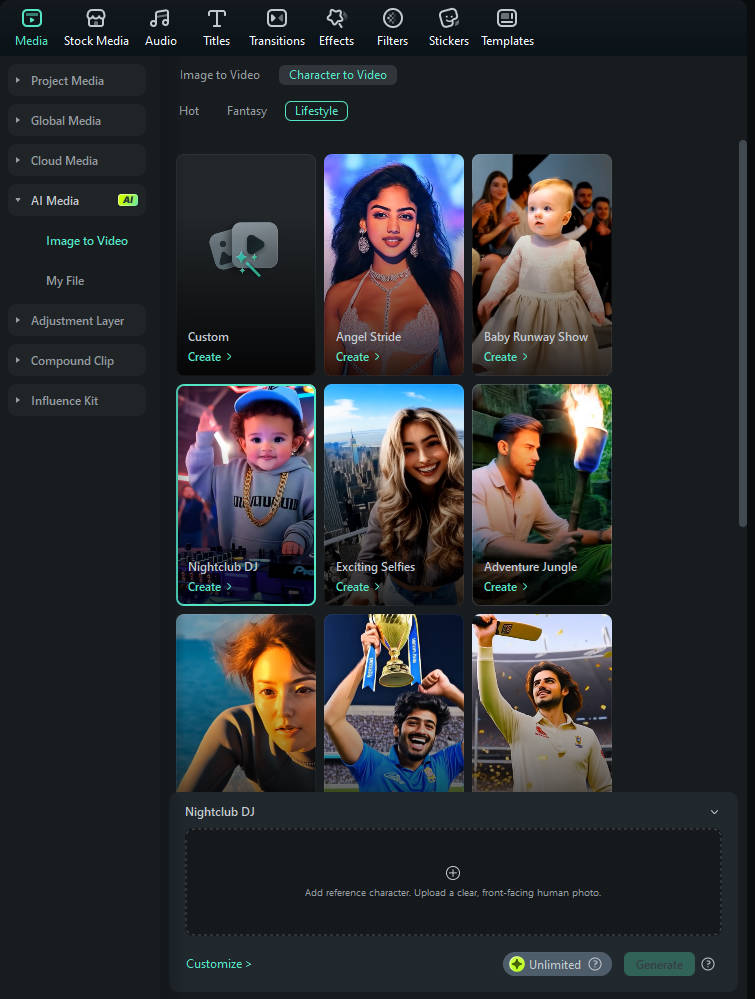Click Create on the Angel Stride card
Image resolution: width=755 pixels, height=999 pixels.
357,357
